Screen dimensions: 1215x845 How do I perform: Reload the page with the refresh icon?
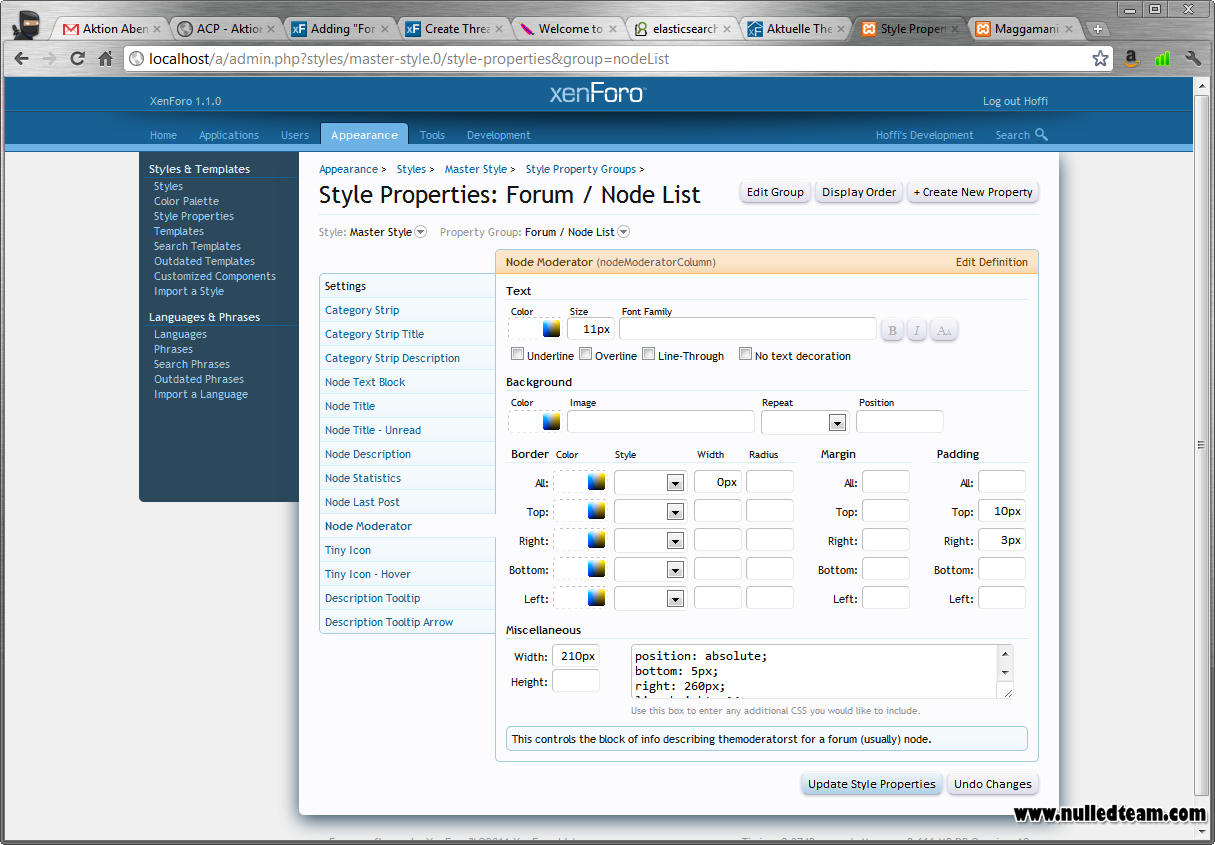(77, 58)
